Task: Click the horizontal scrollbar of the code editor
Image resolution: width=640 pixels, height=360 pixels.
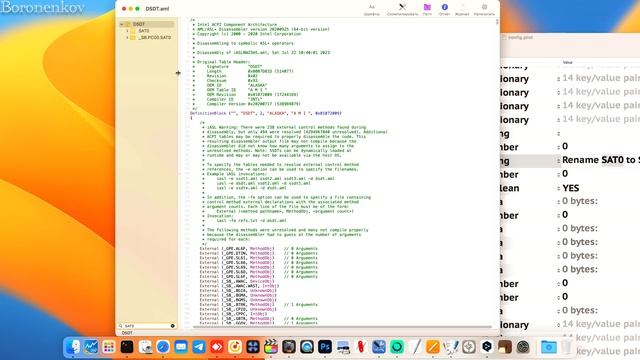Action: (x=342, y=327)
